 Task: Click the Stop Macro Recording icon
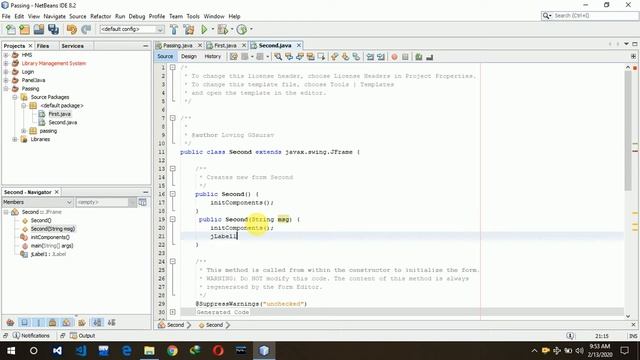(x=405, y=57)
